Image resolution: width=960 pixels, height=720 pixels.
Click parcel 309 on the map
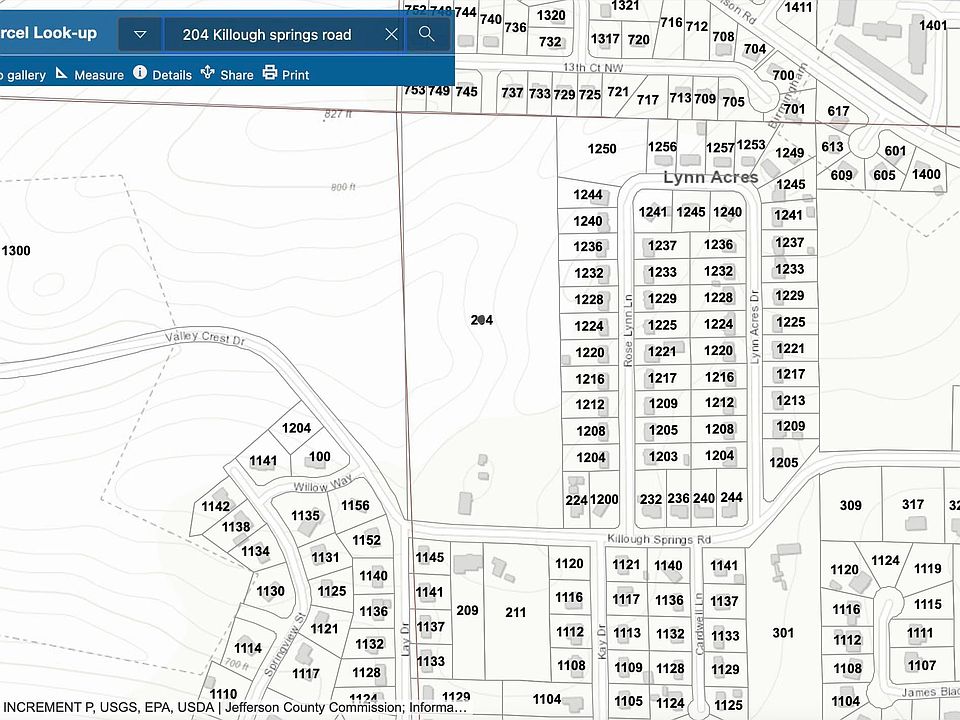(850, 505)
